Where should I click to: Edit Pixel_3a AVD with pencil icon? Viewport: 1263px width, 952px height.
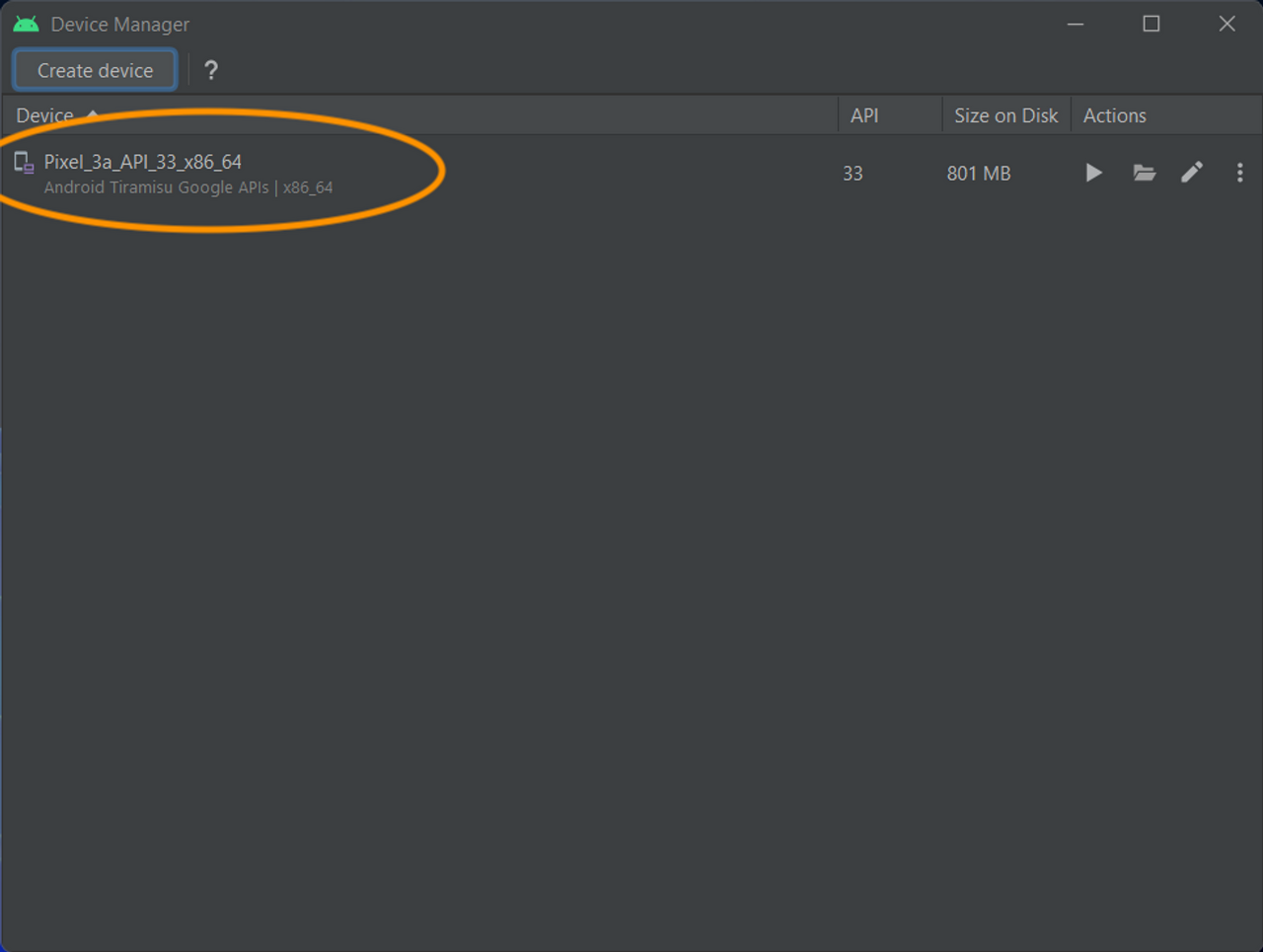pos(1192,173)
